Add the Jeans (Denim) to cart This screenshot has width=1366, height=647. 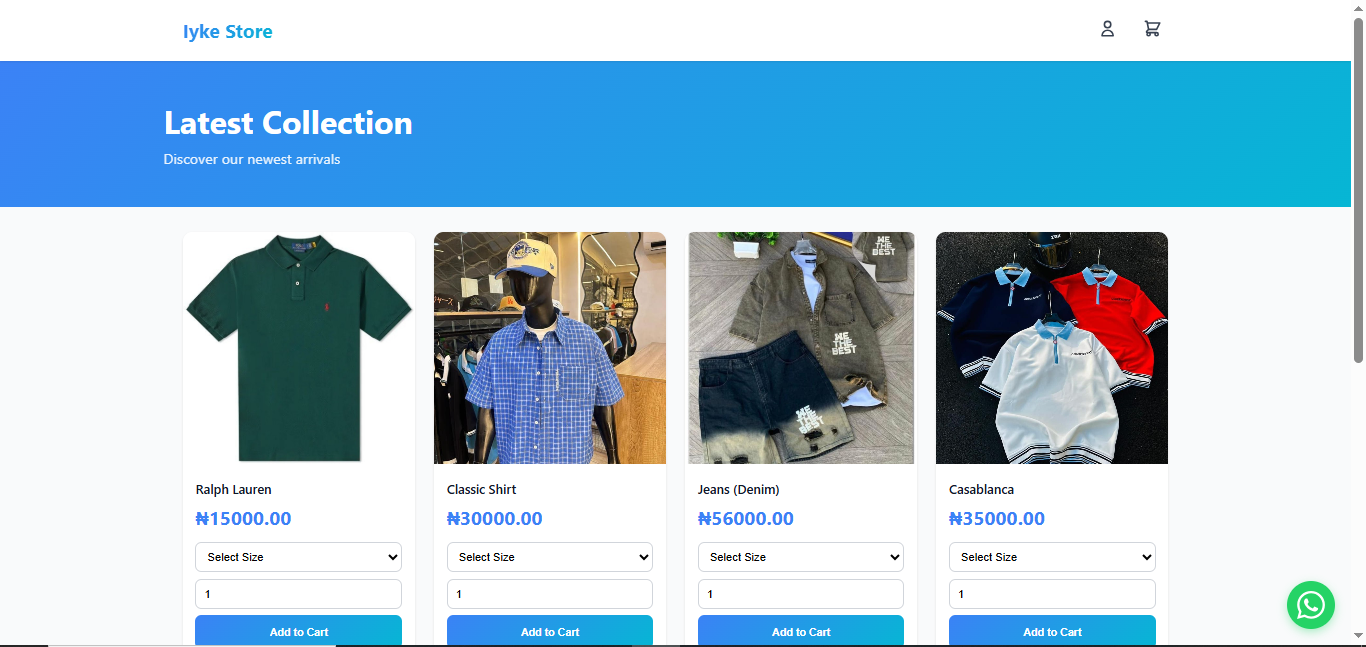coord(800,631)
